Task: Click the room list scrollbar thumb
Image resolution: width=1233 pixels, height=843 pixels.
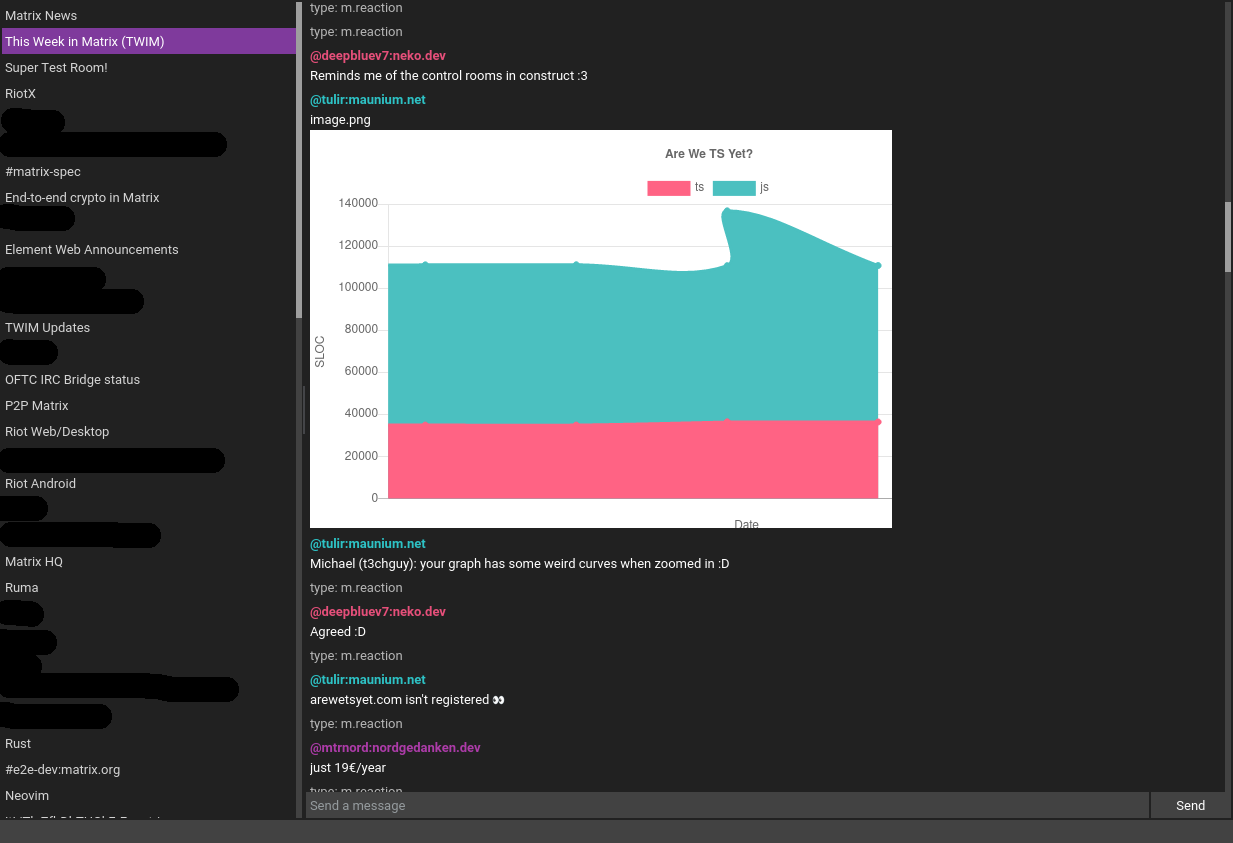Action: (299, 160)
